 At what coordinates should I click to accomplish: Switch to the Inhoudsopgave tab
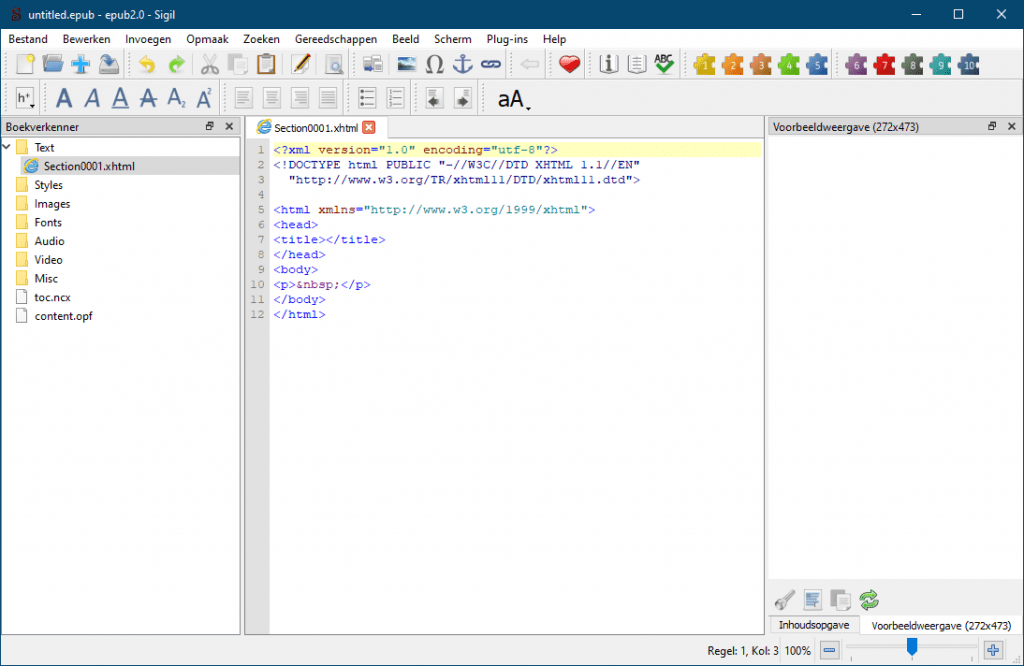pyautogui.click(x=814, y=624)
